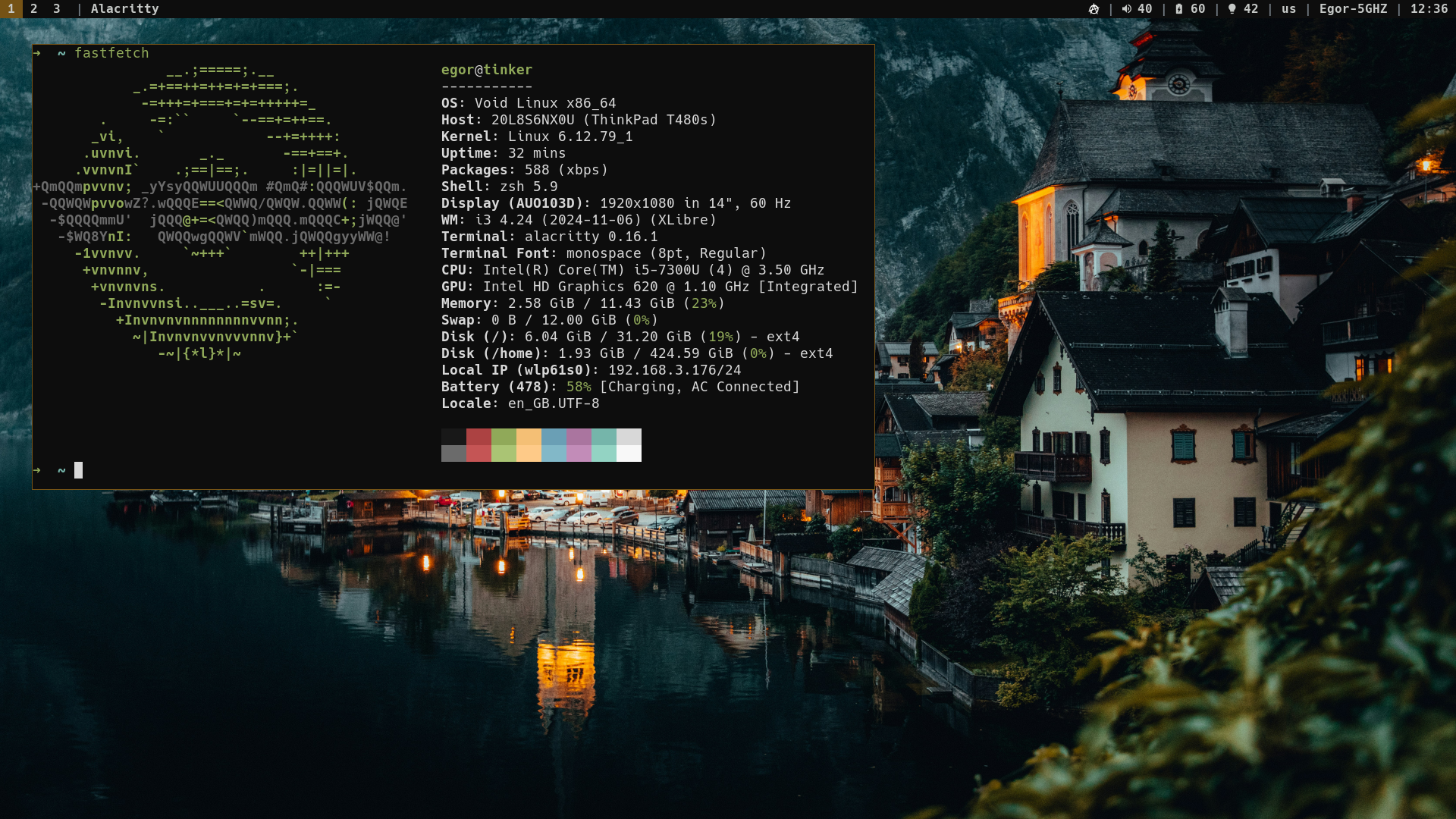The image size is (1456, 819).
Task: Switch to workspace 2
Action: coord(34,9)
